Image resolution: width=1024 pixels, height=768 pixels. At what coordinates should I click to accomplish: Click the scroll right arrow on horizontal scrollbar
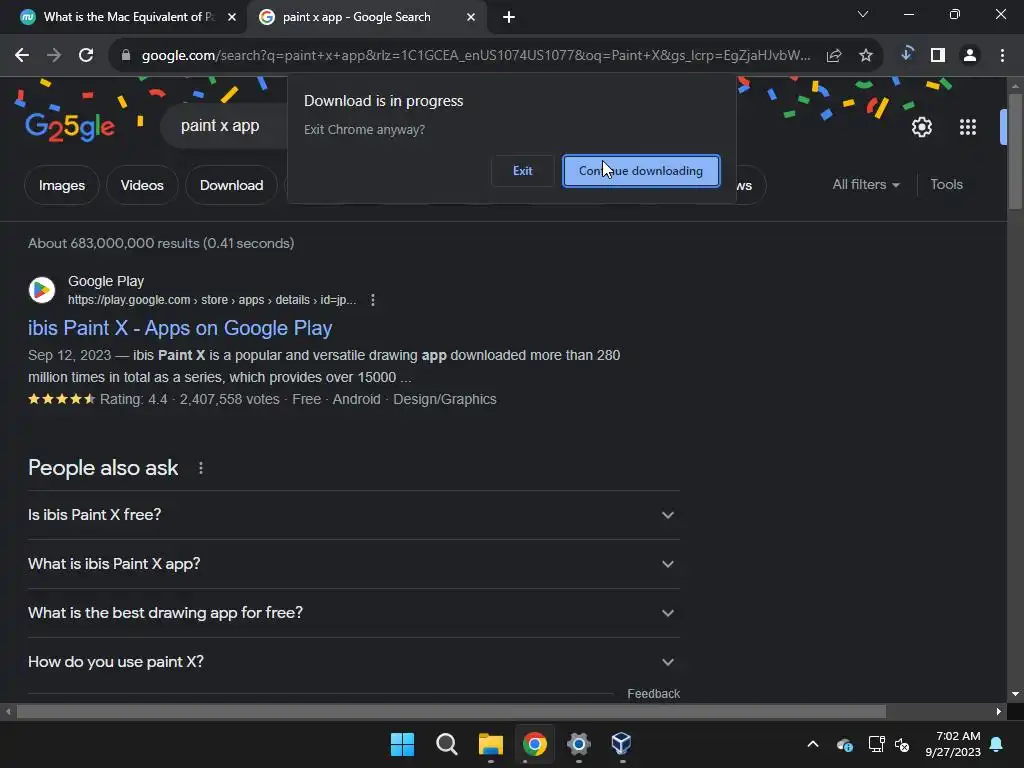coord(998,712)
